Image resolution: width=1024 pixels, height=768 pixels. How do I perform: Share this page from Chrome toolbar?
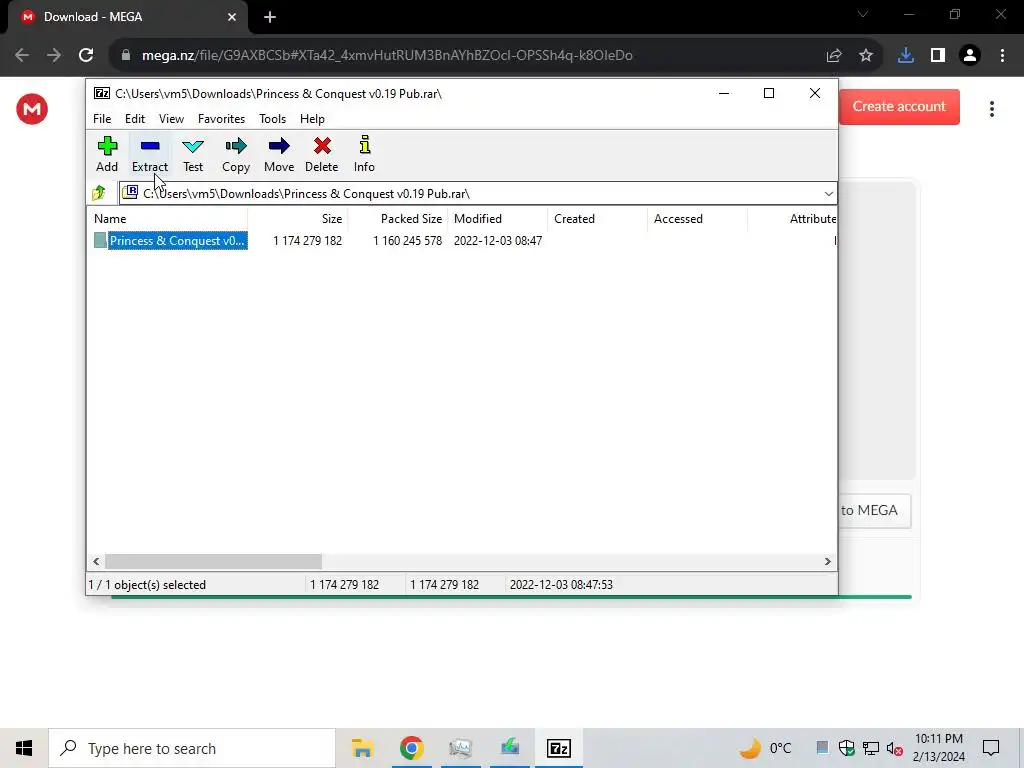click(833, 56)
